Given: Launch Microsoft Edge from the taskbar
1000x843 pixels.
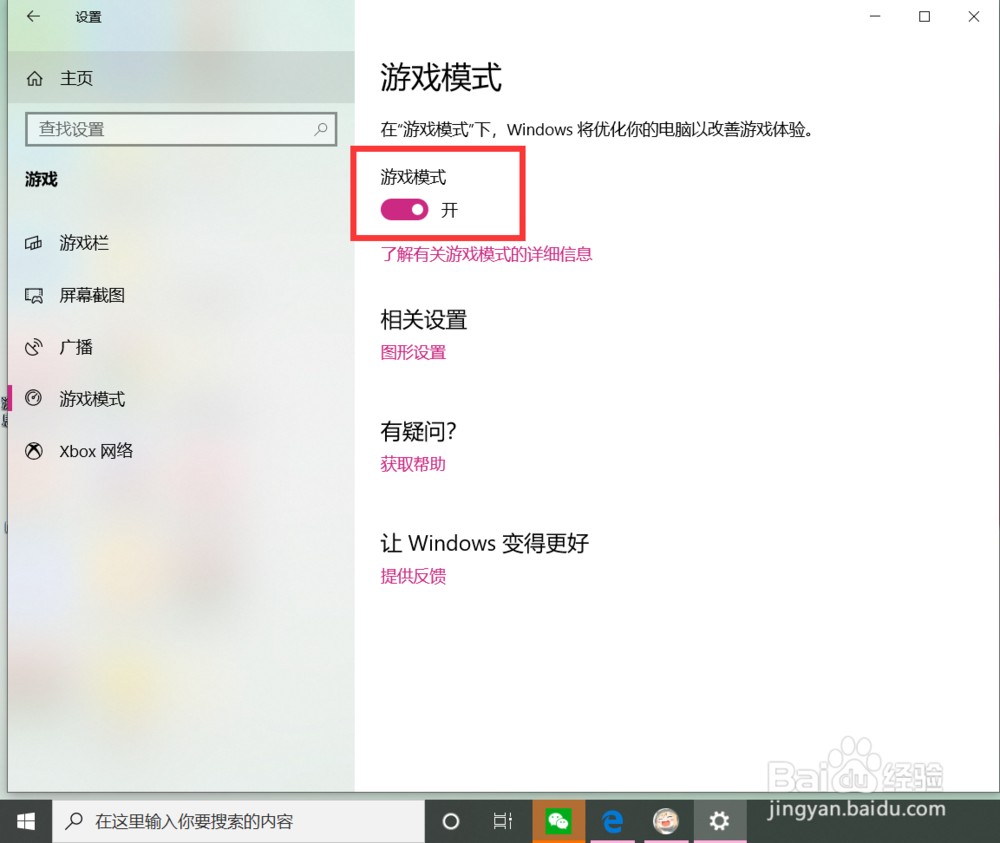Looking at the screenshot, I should click(x=613, y=821).
